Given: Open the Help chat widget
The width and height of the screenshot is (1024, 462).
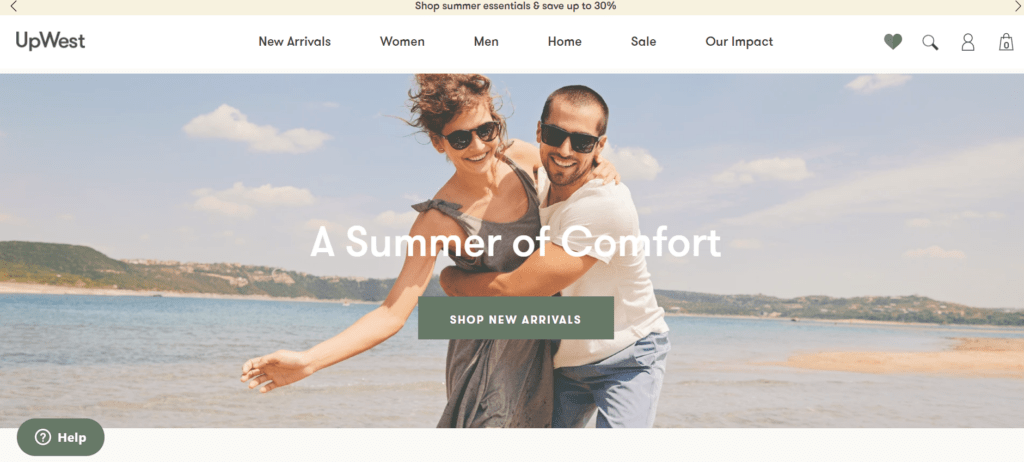Looking at the screenshot, I should [x=60, y=437].
